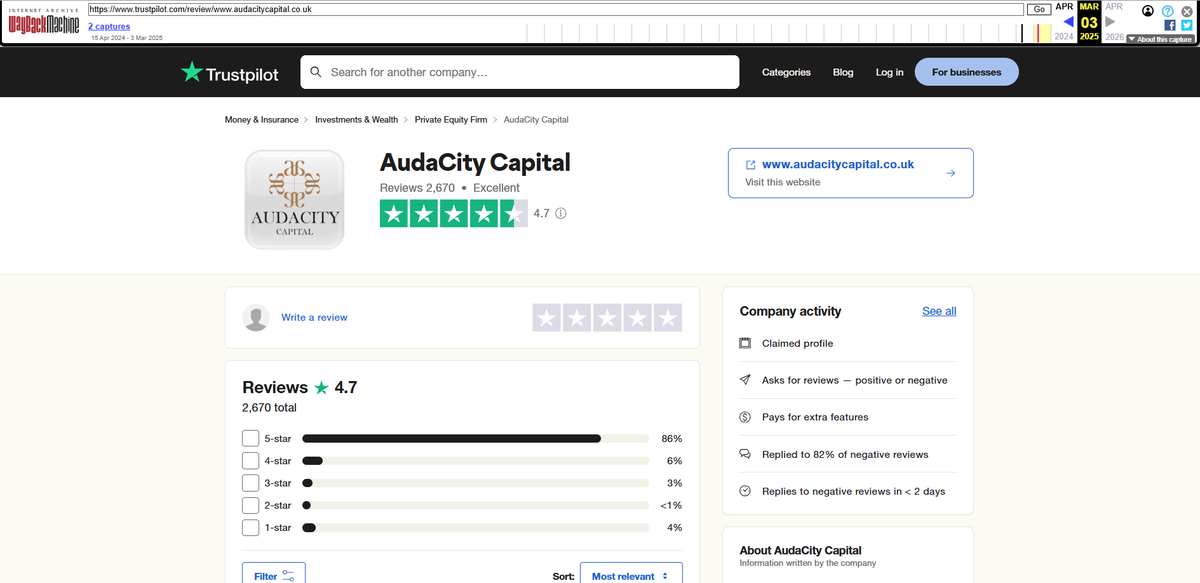The image size is (1200, 583).
Task: Click the search magnifier icon
Action: 316,72
